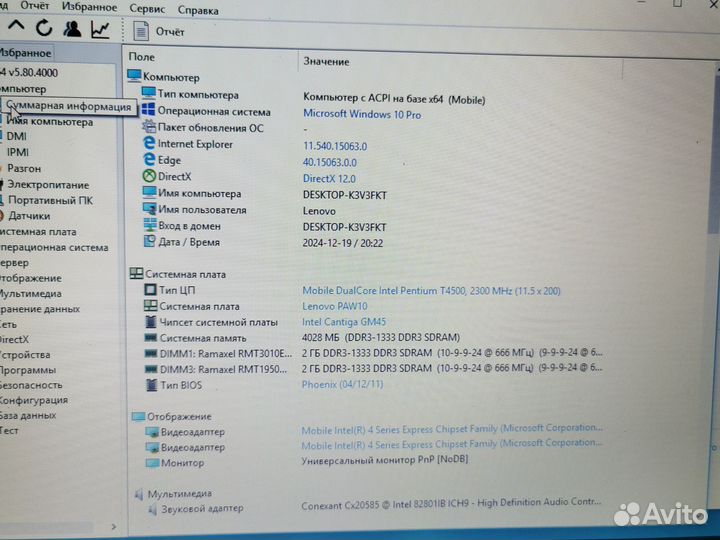Click the 2024-12-19 / 20:22 date value
Image resolution: width=720 pixels, height=540 pixels.
pos(343,243)
